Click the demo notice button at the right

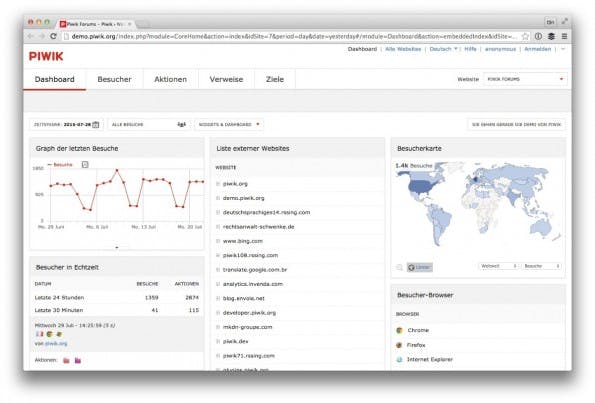tap(516, 124)
